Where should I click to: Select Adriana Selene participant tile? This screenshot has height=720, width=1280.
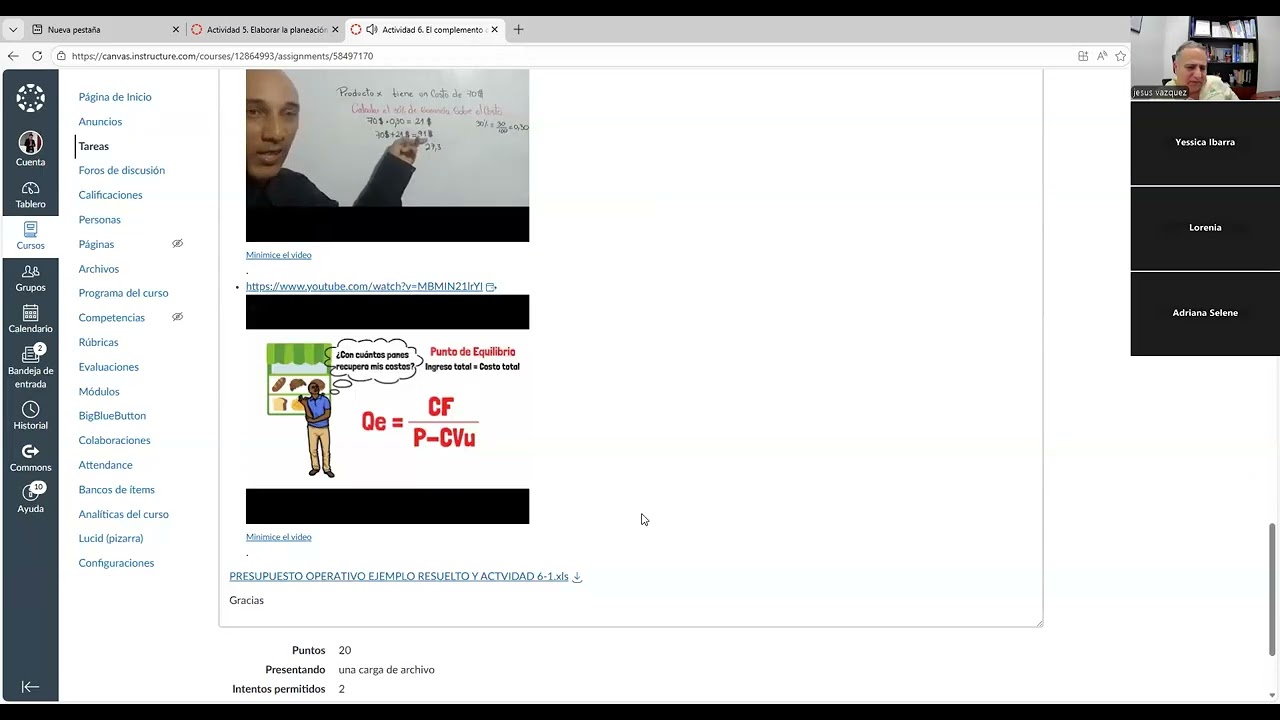tap(1205, 313)
